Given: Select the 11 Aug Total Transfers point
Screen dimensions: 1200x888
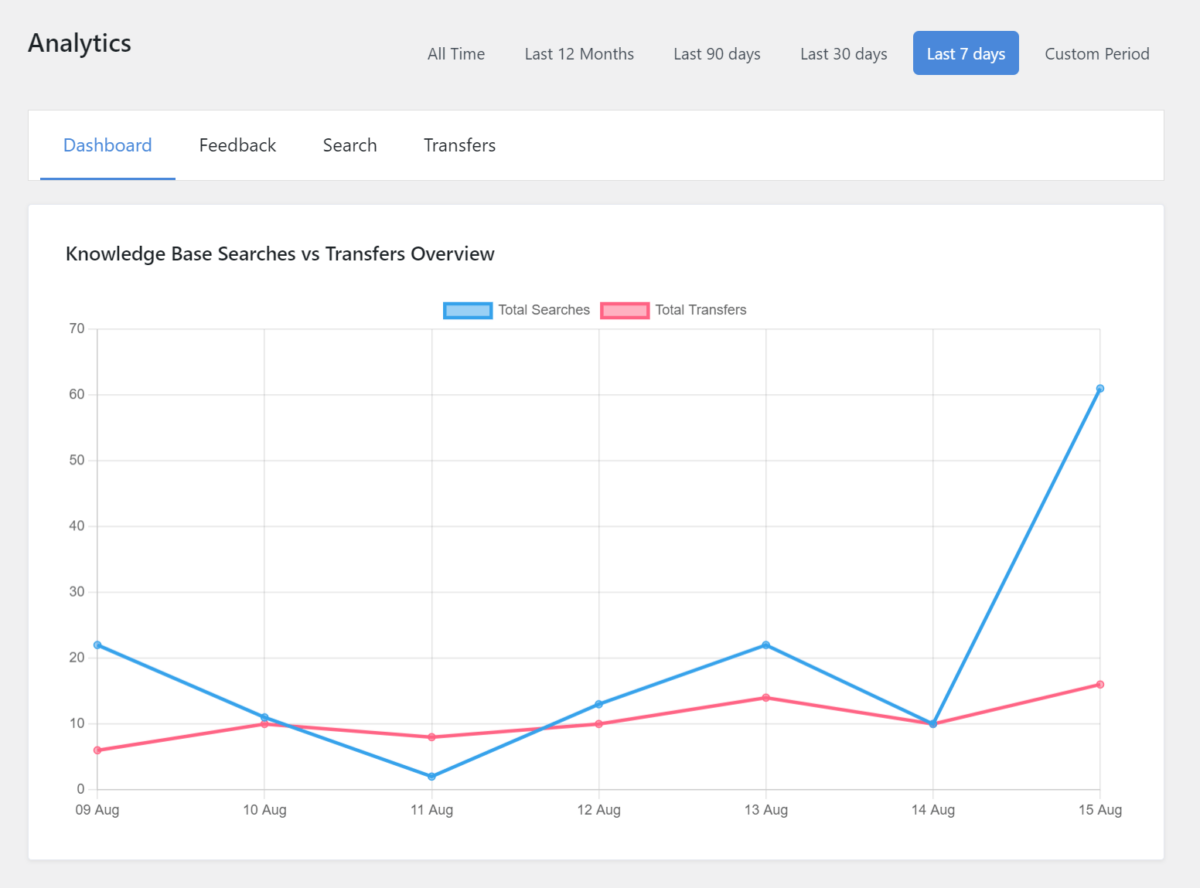Looking at the screenshot, I should point(431,737).
